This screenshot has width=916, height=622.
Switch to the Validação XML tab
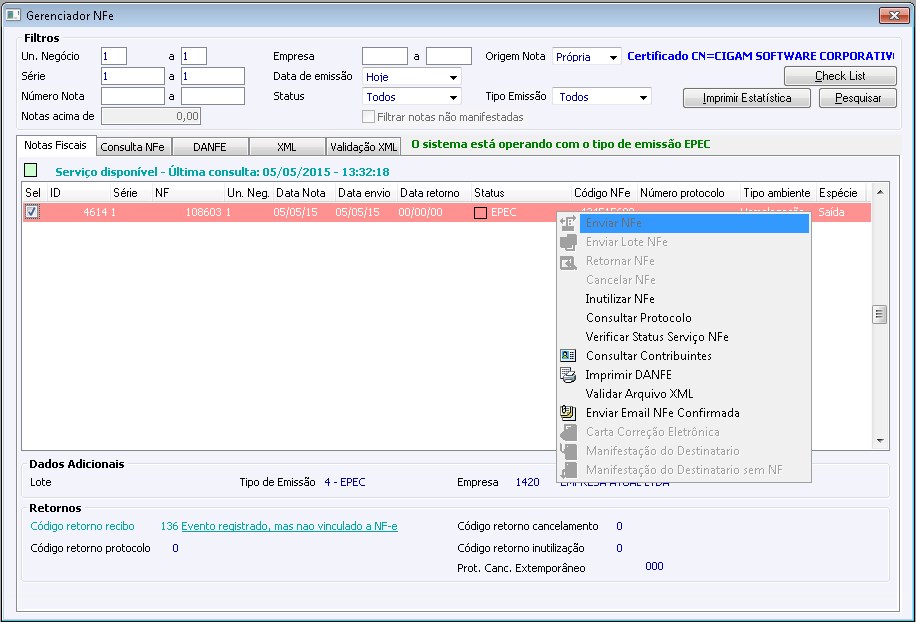point(363,147)
